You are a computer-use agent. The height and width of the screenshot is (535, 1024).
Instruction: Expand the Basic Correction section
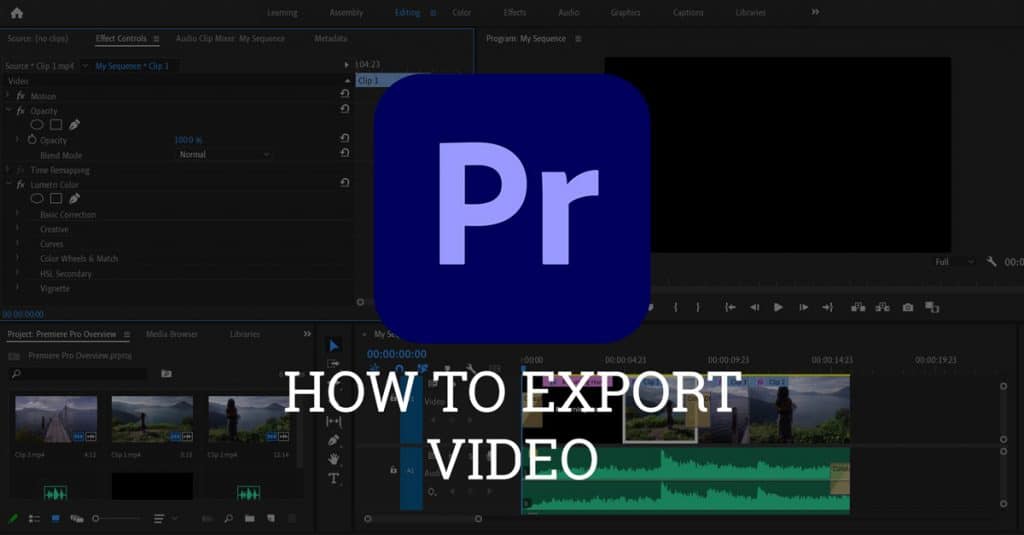(18, 214)
